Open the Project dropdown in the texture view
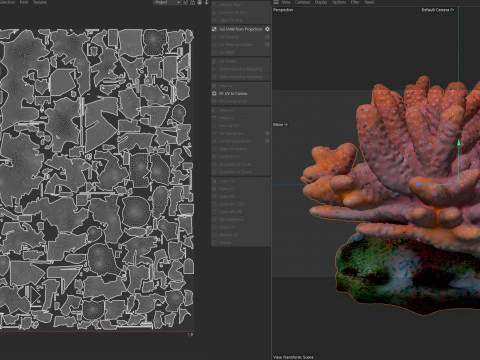Image resolution: width=480 pixels, height=360 pixels. click(167, 2)
